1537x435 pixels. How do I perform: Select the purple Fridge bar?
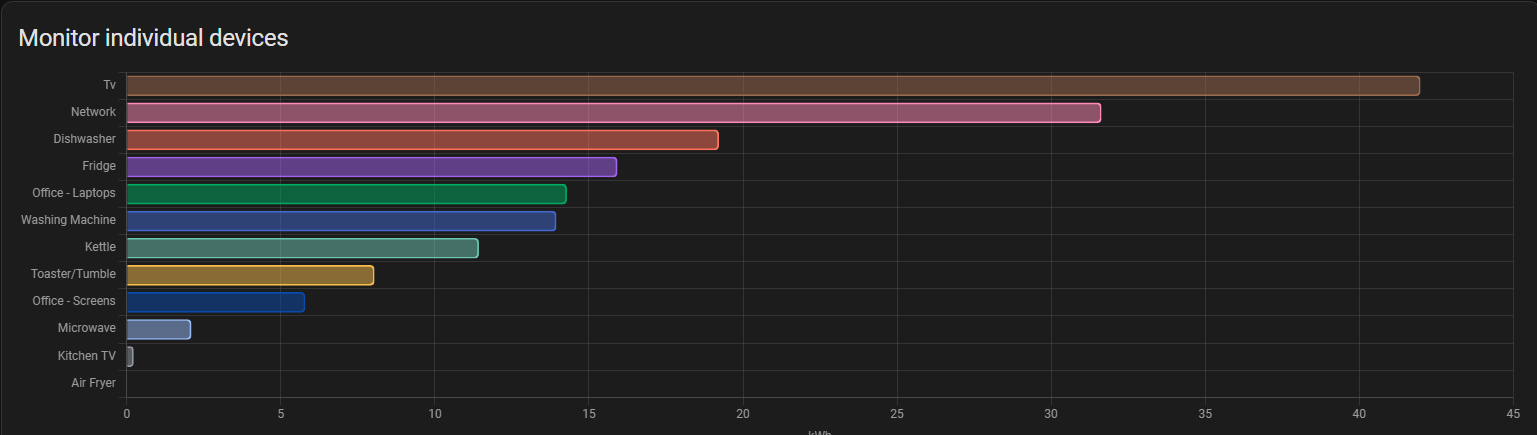click(x=371, y=167)
